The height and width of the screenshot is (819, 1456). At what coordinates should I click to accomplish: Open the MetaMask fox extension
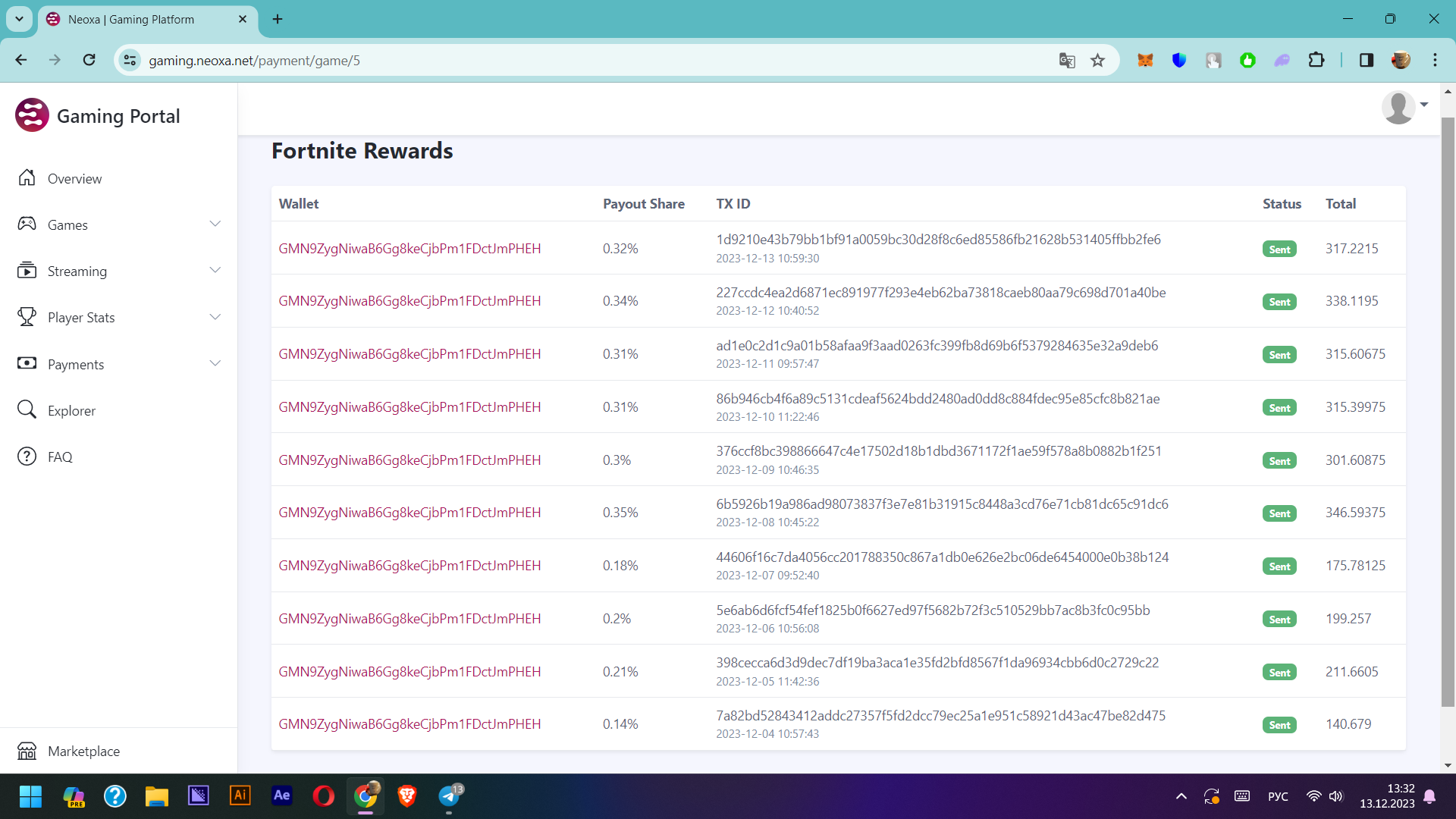click(1145, 60)
